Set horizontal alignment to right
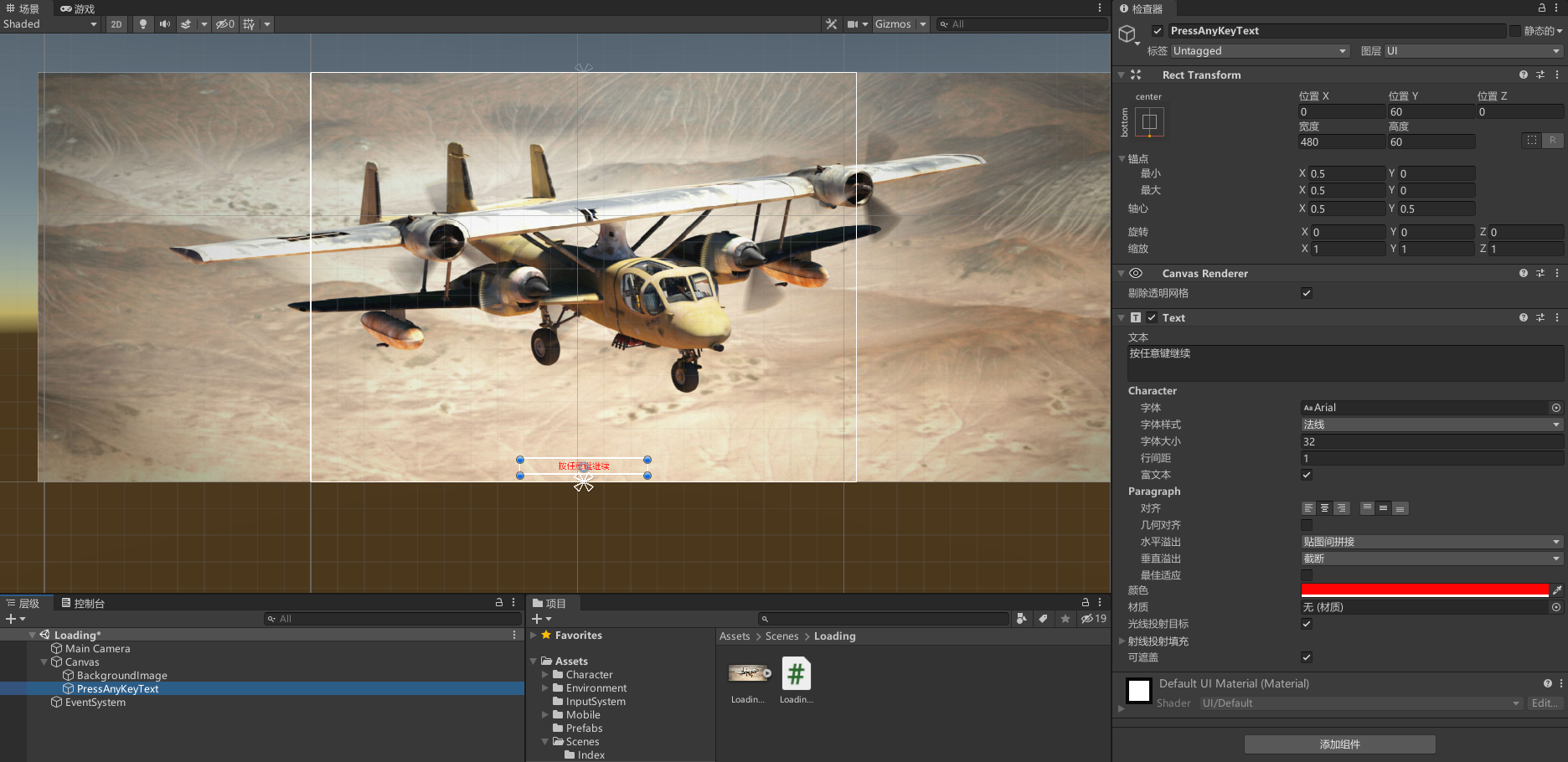Image resolution: width=1568 pixels, height=762 pixels. pos(1342,508)
